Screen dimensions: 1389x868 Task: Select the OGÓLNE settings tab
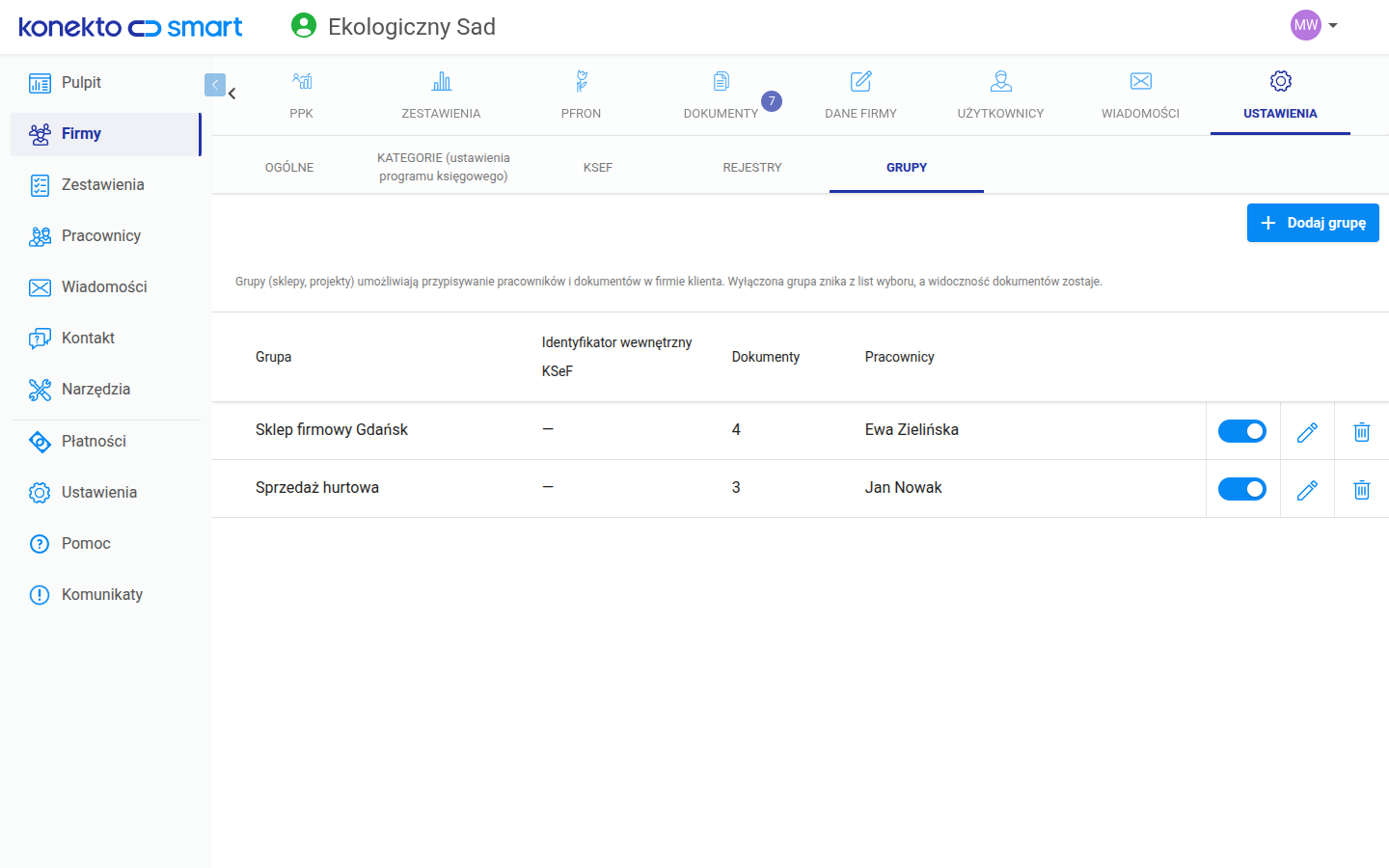point(289,167)
